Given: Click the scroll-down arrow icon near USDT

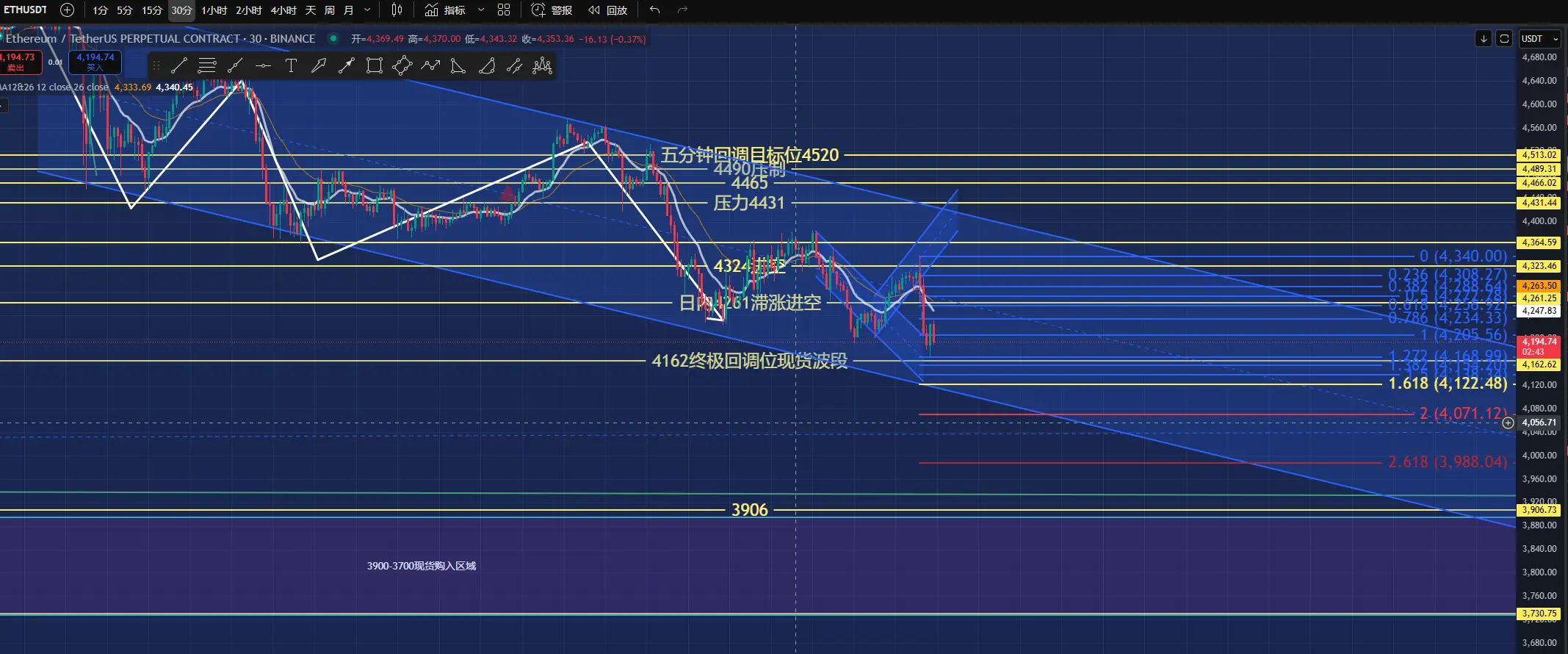Looking at the screenshot, I should 1484,38.
